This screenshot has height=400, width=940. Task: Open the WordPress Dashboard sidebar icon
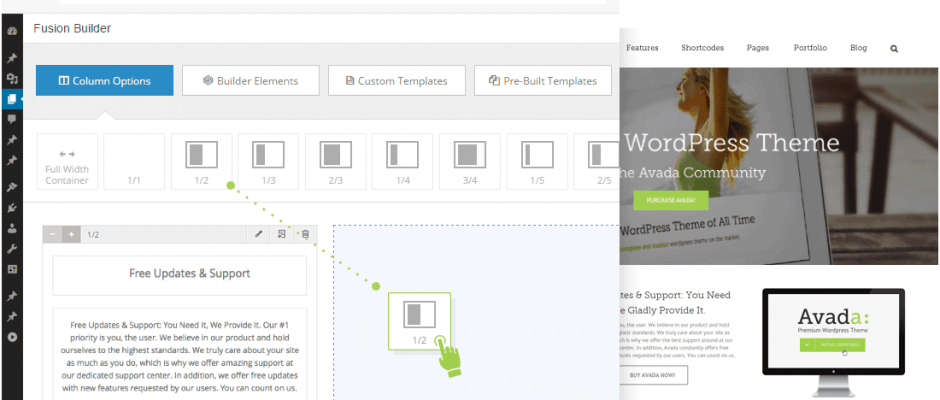pos(12,30)
